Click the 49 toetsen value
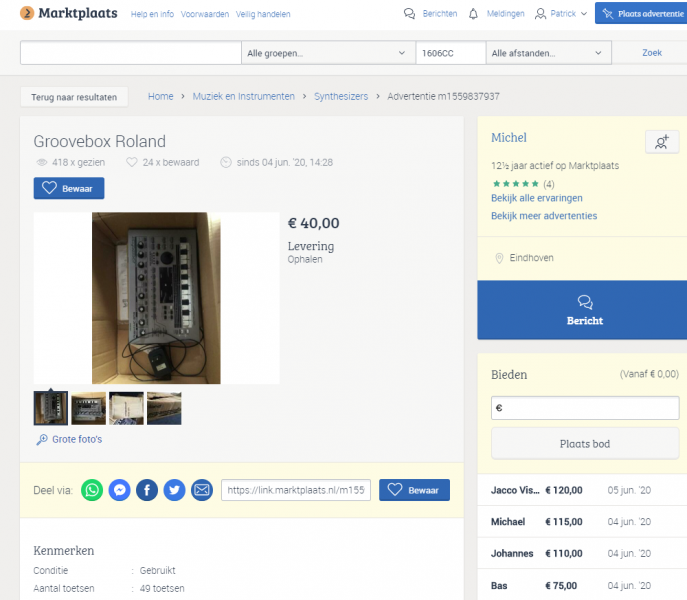The width and height of the screenshot is (687, 600). click(x=162, y=589)
